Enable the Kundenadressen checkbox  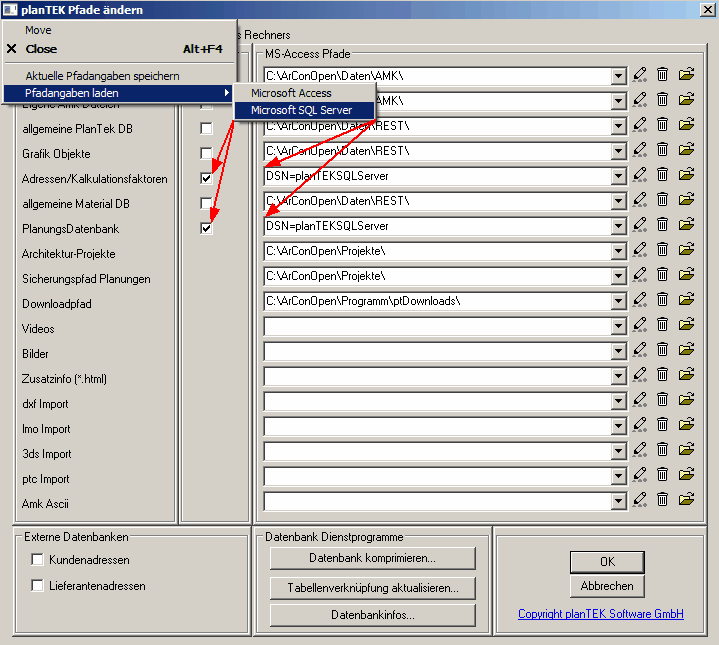(x=38, y=560)
